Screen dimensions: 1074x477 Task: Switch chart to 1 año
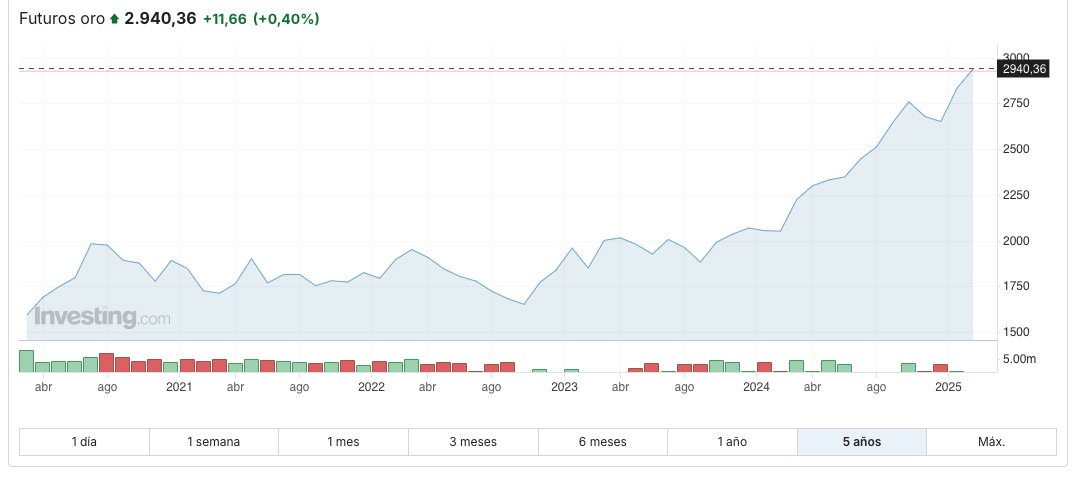pos(732,442)
